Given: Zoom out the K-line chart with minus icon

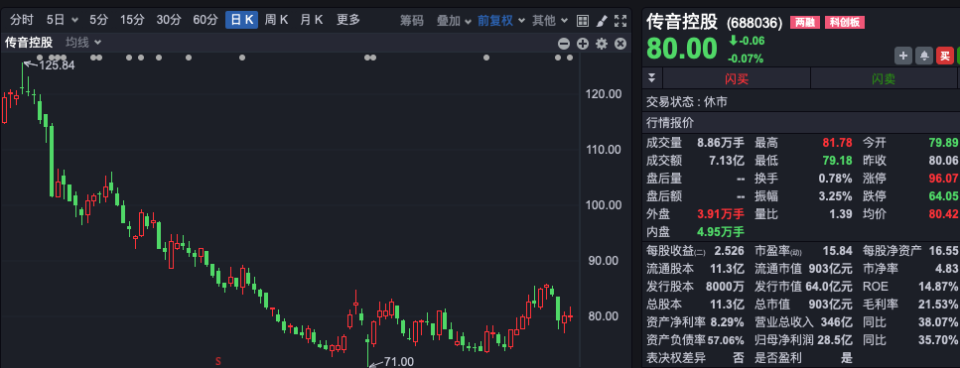Looking at the screenshot, I should pyautogui.click(x=564, y=43).
